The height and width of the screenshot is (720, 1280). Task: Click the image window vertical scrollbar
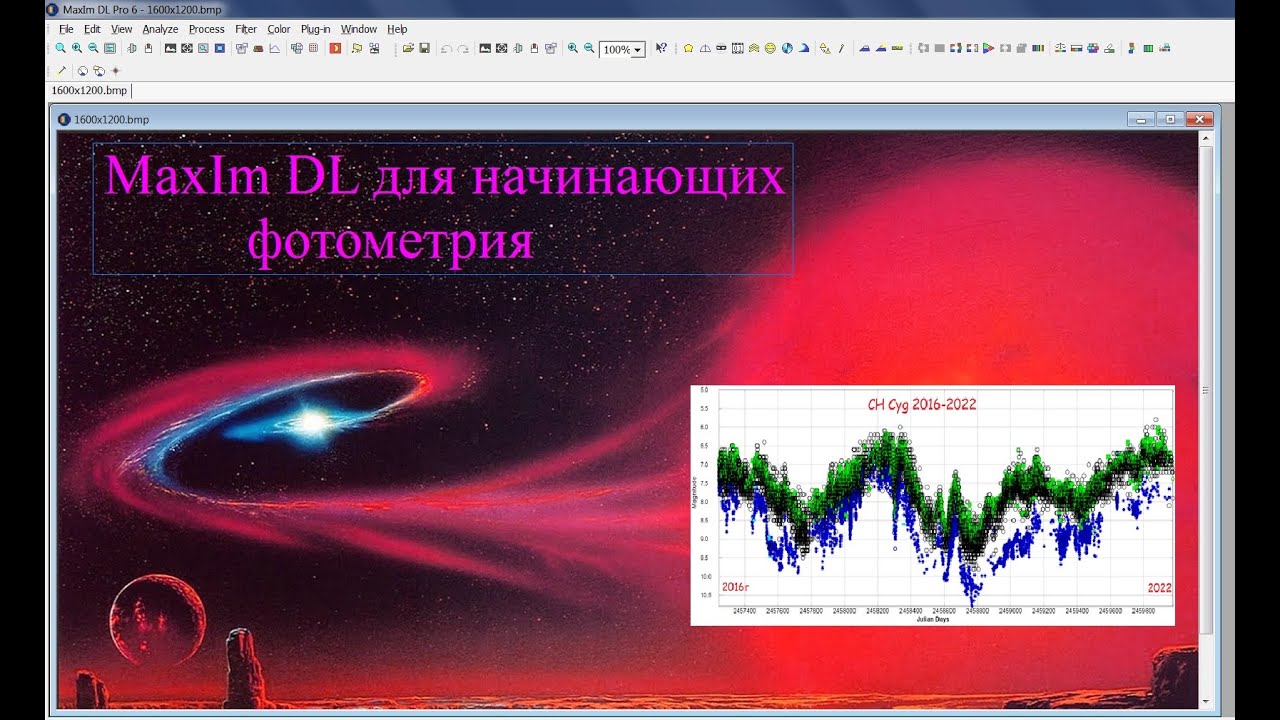(1206, 390)
